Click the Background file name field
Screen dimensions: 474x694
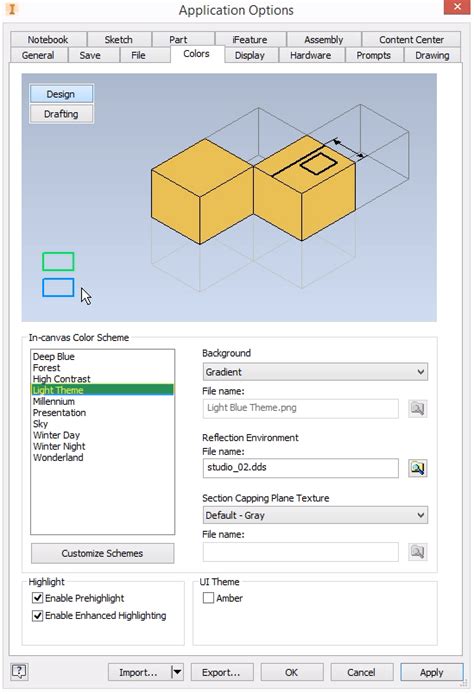pyautogui.click(x=301, y=408)
